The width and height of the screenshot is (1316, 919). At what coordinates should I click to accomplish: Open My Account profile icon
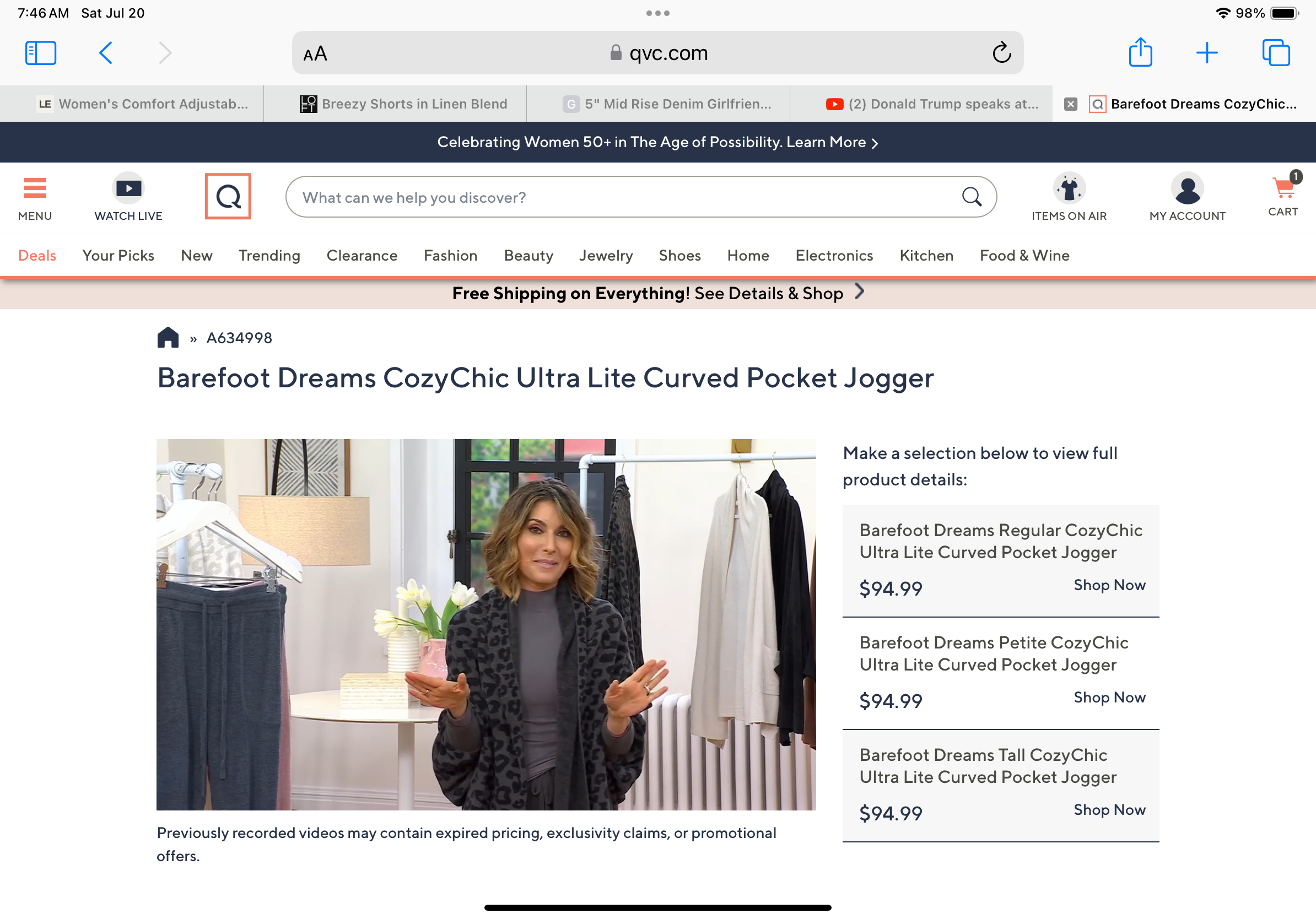point(1187,188)
